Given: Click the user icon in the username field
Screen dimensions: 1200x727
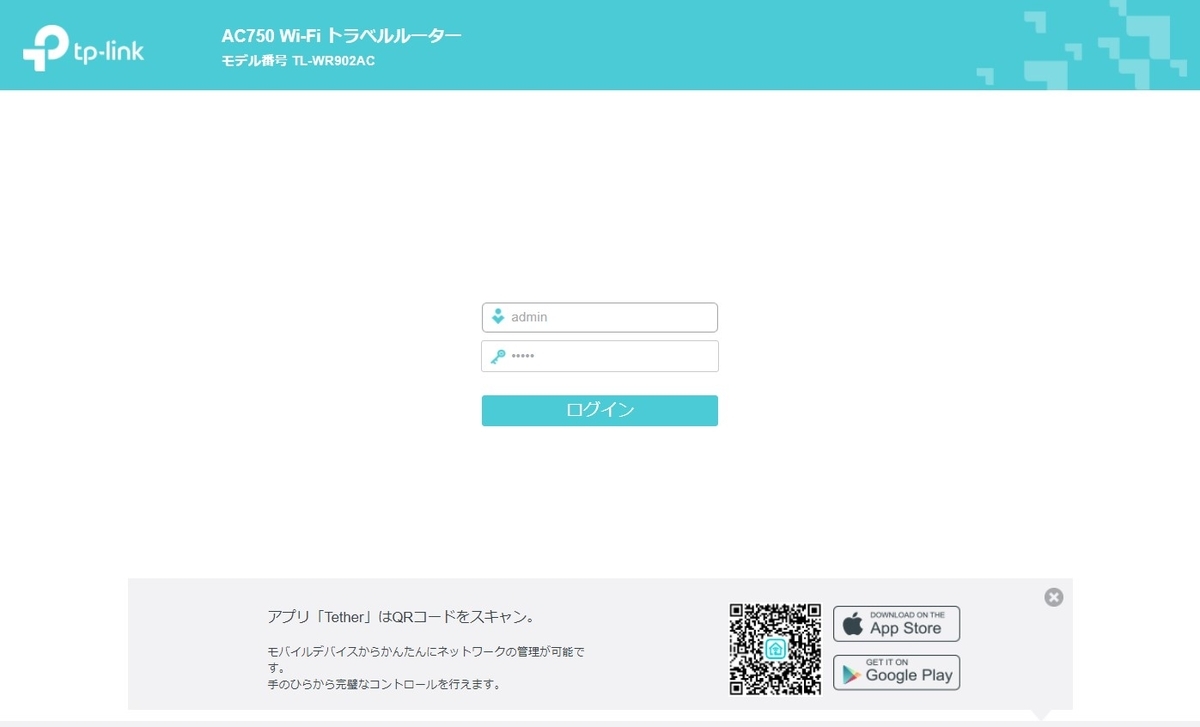Looking at the screenshot, I should (498, 316).
